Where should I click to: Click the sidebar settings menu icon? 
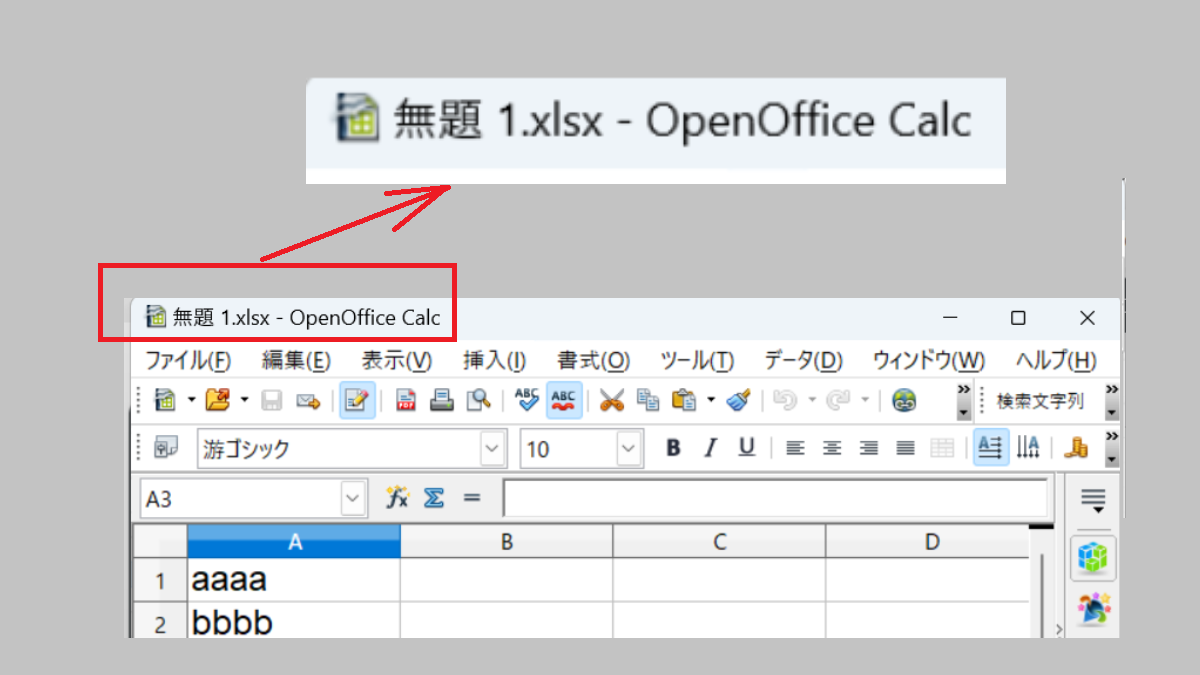click(x=1093, y=499)
